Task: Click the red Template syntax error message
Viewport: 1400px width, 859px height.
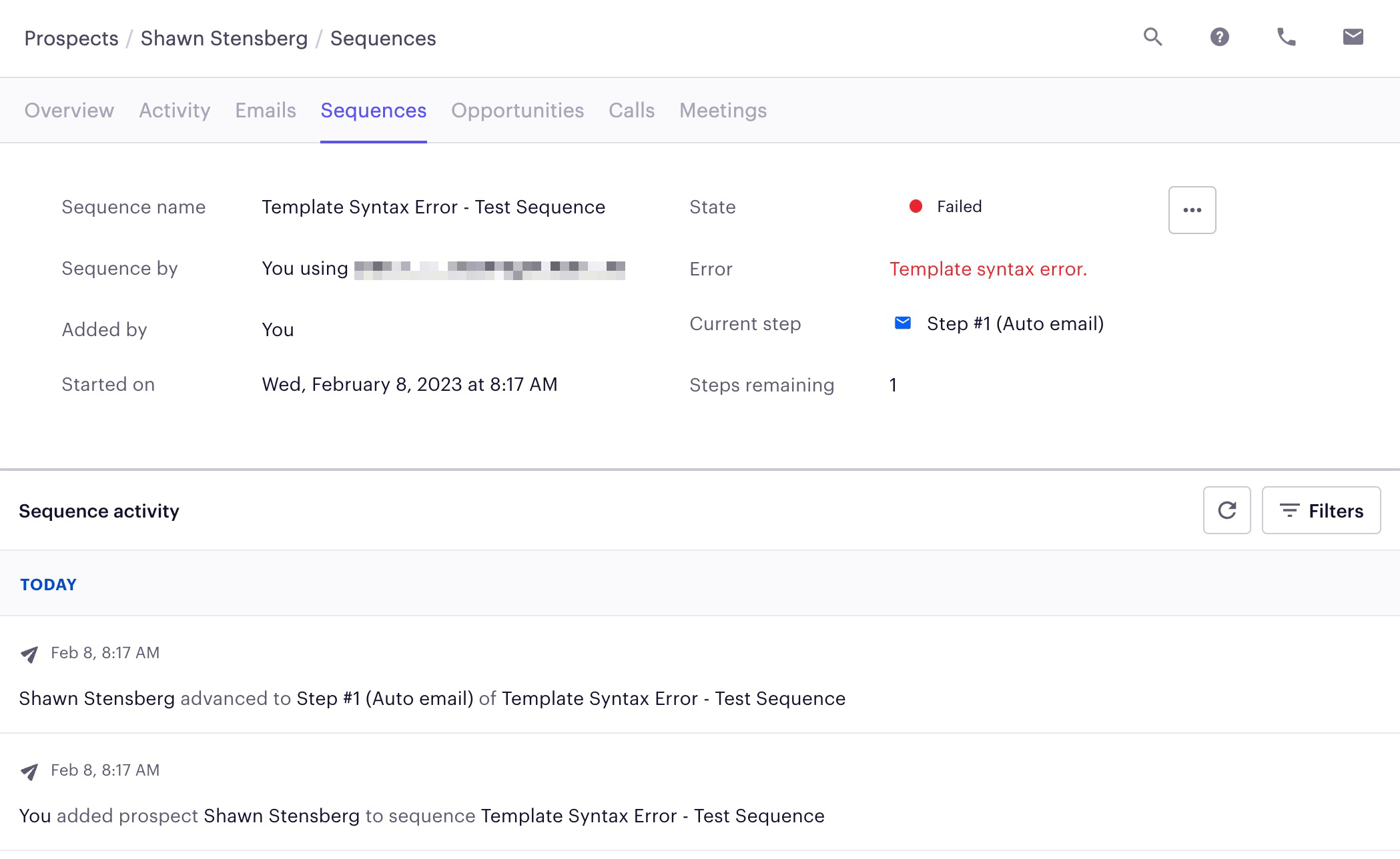Action: click(x=988, y=269)
